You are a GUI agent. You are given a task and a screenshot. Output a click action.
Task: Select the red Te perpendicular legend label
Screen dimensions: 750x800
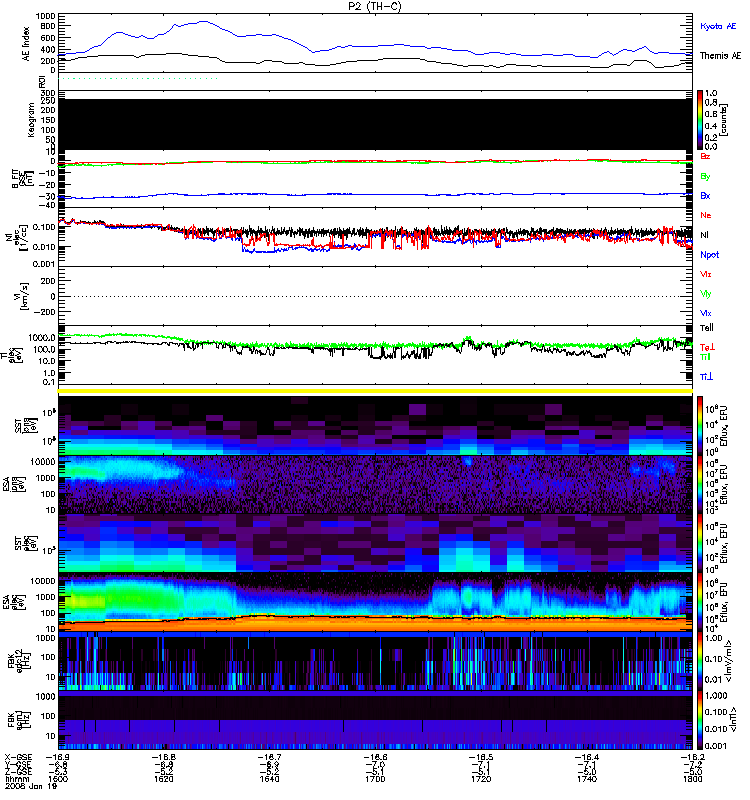coord(707,347)
